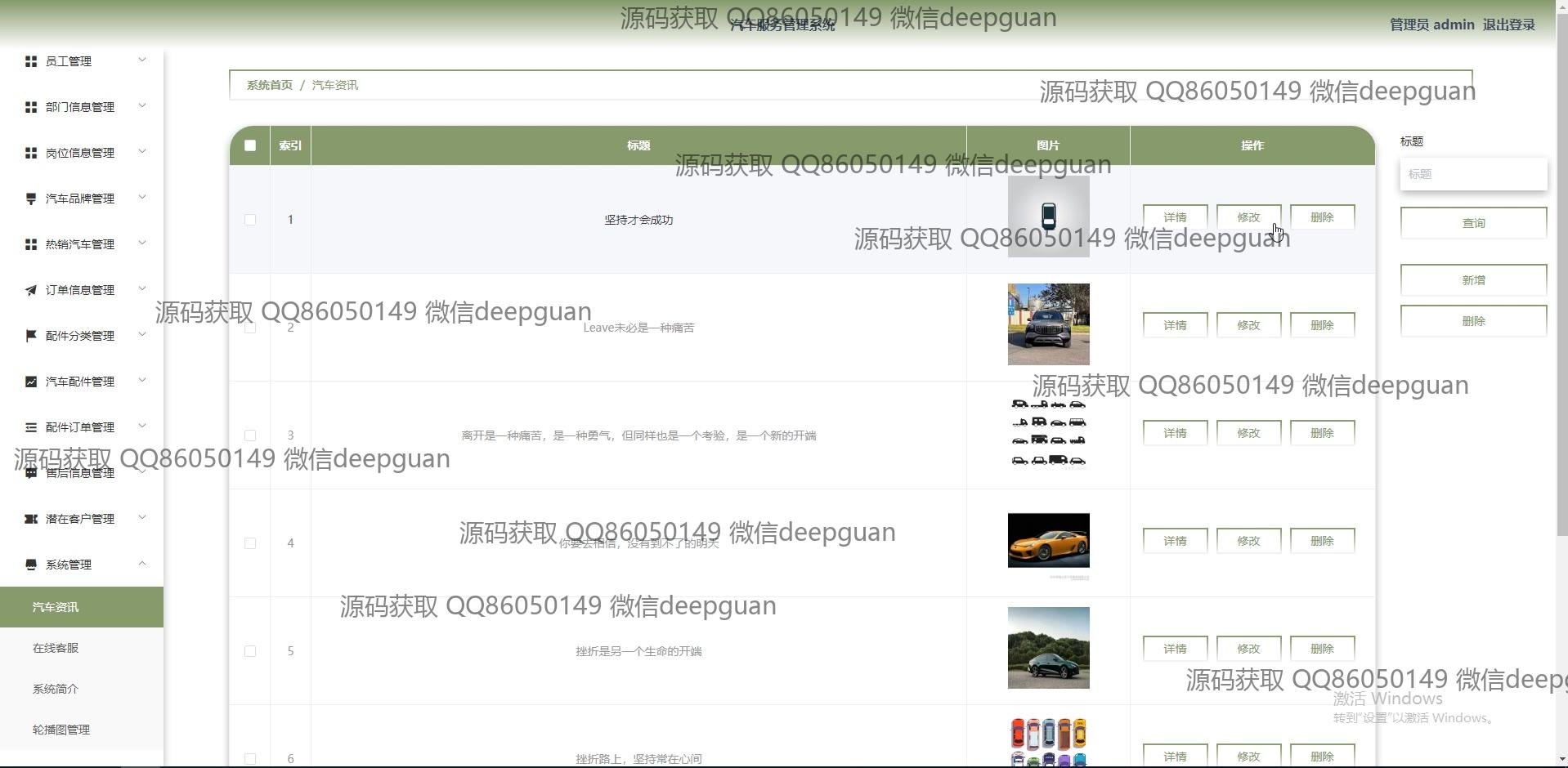Click 详情 for row 坚持才会成功

(1175, 217)
